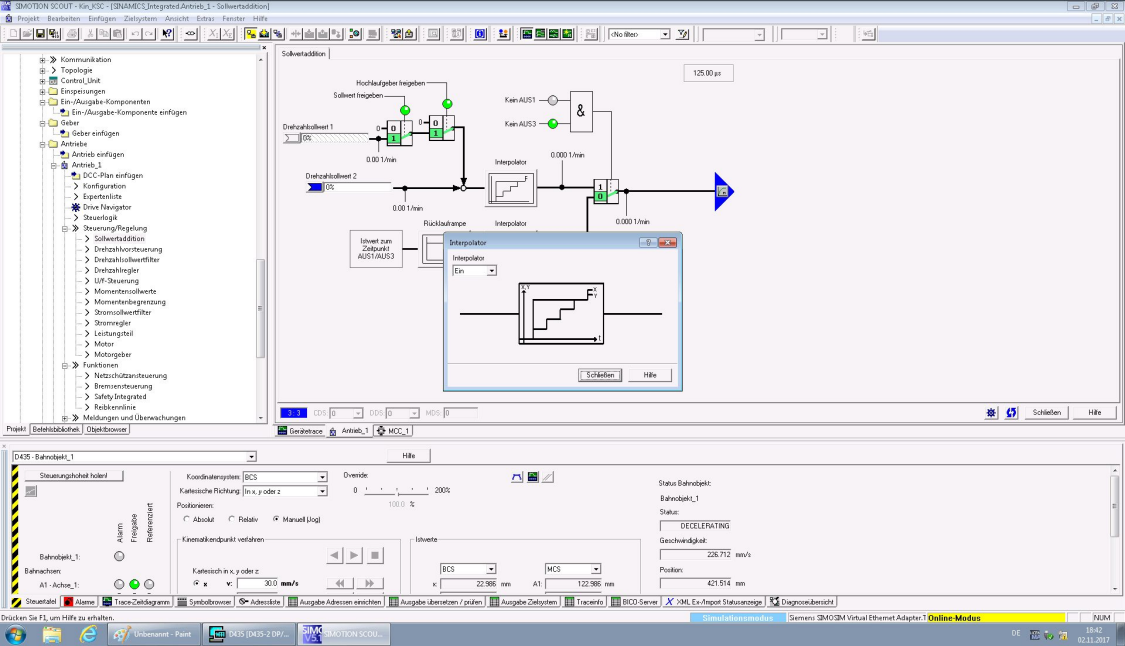Select the Relativ positioning radio button
This screenshot has width=1125, height=646.
pyautogui.click(x=231, y=519)
